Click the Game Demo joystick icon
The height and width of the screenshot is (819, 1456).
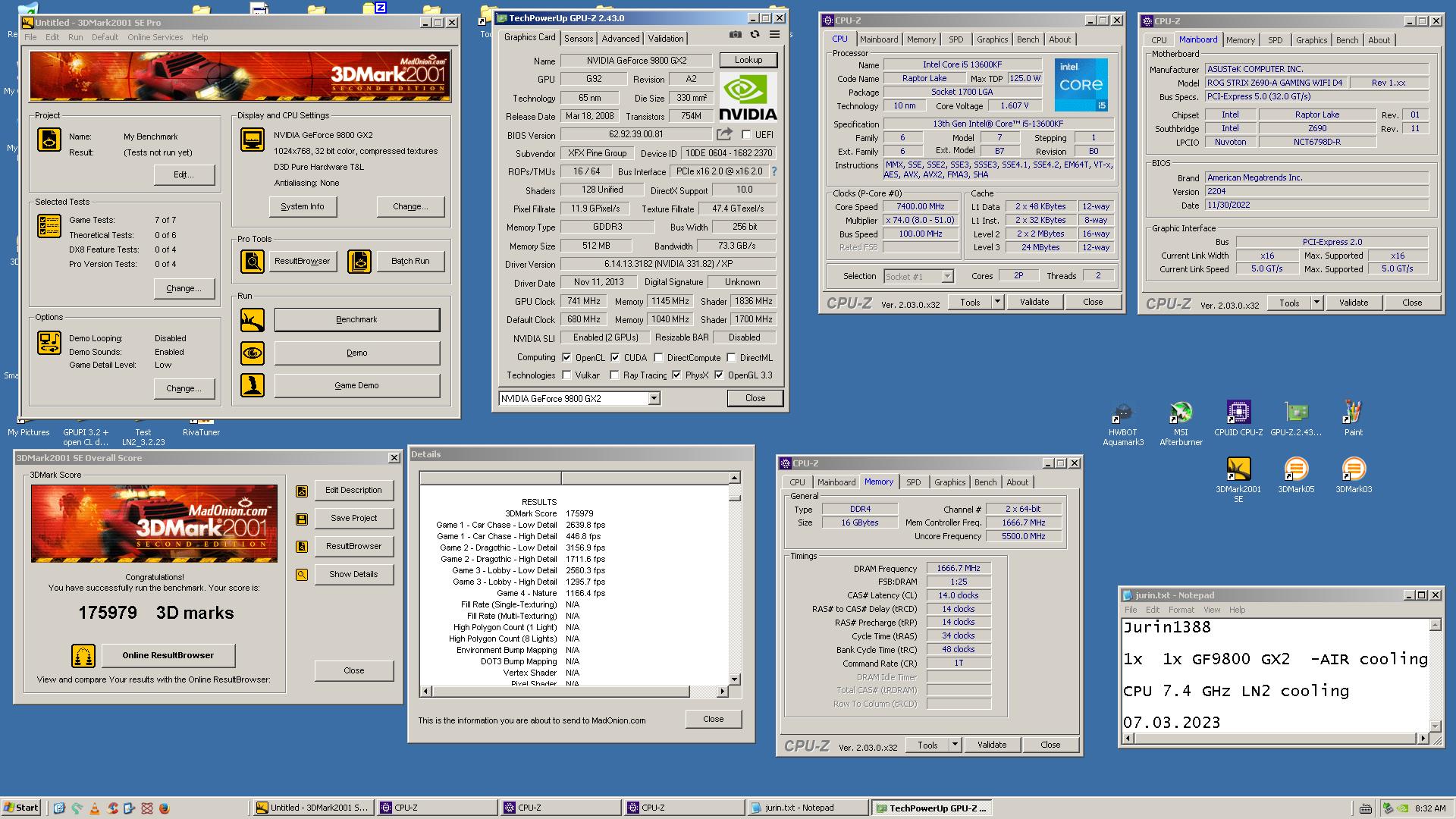click(x=253, y=385)
